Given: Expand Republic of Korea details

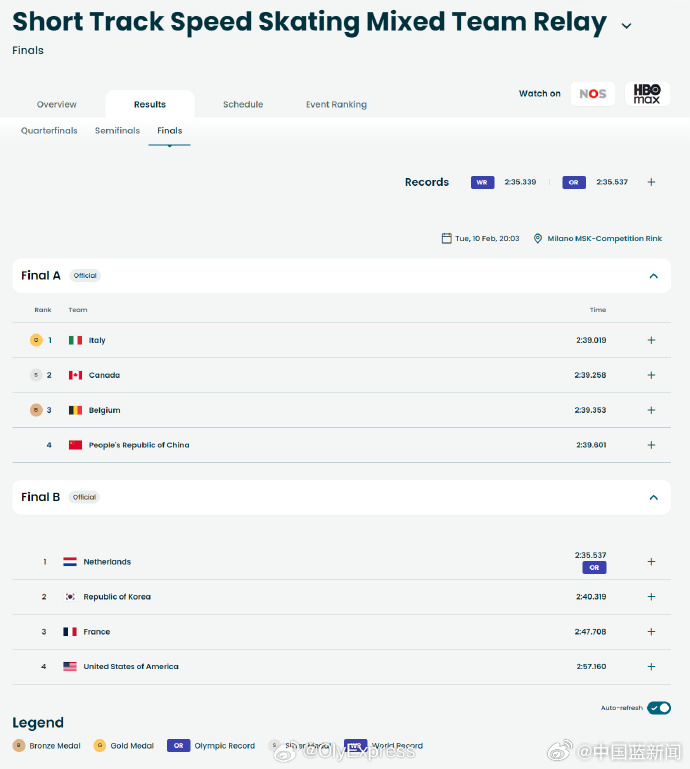Looking at the screenshot, I should [x=651, y=596].
